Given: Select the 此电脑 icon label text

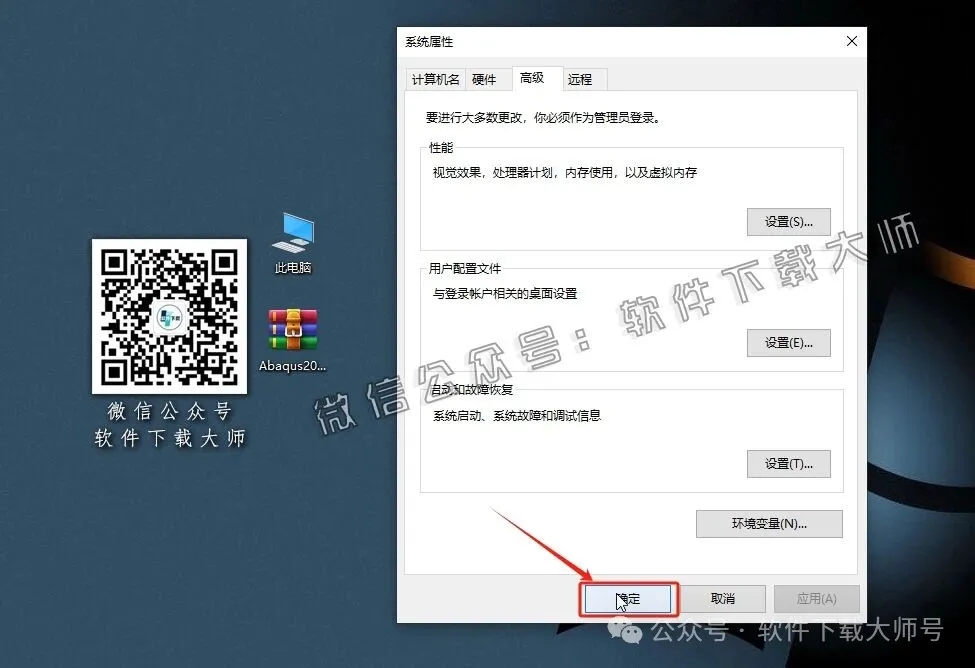Looking at the screenshot, I should point(291,268).
